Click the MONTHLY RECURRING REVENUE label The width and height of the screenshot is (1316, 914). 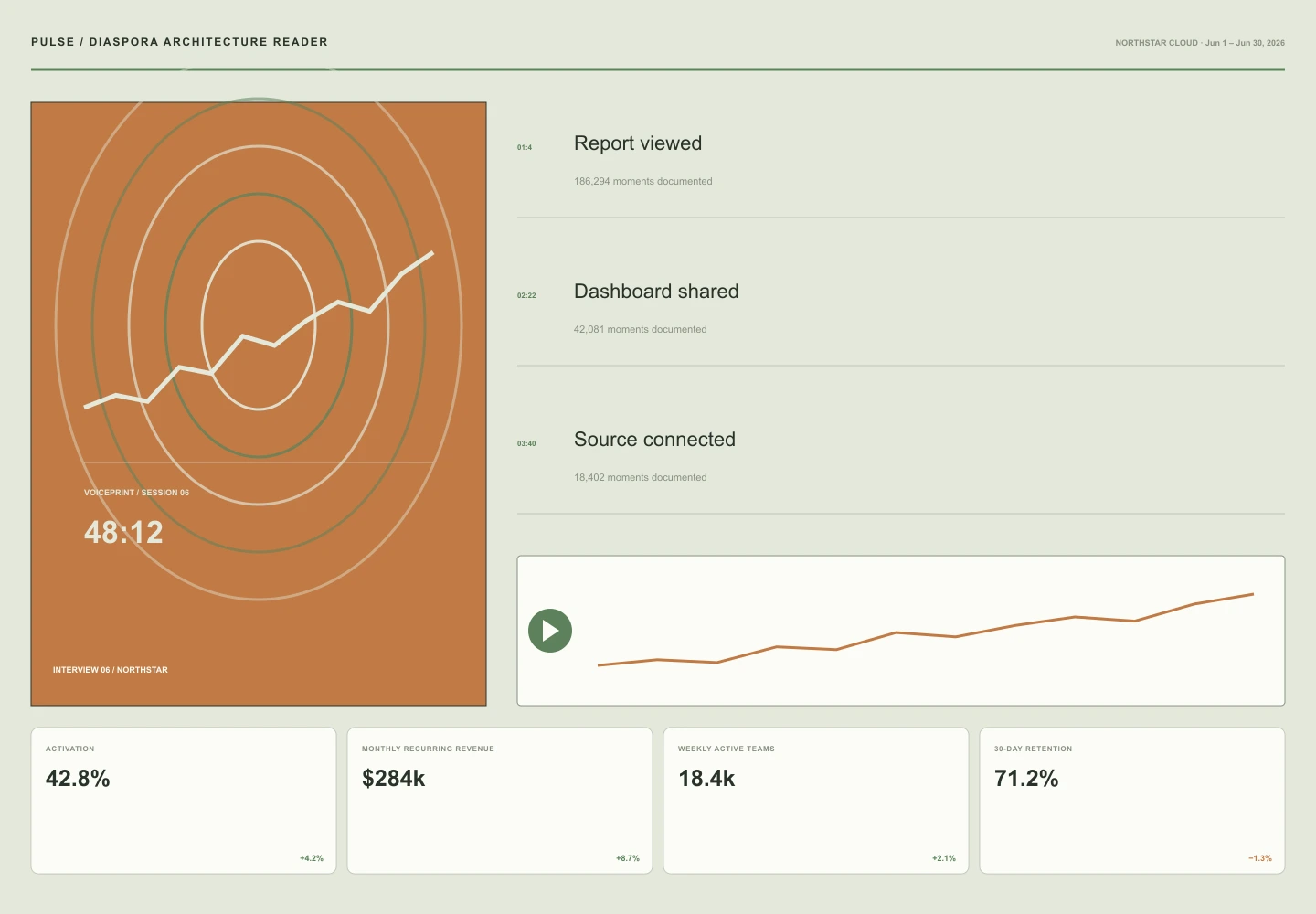pyautogui.click(x=428, y=749)
